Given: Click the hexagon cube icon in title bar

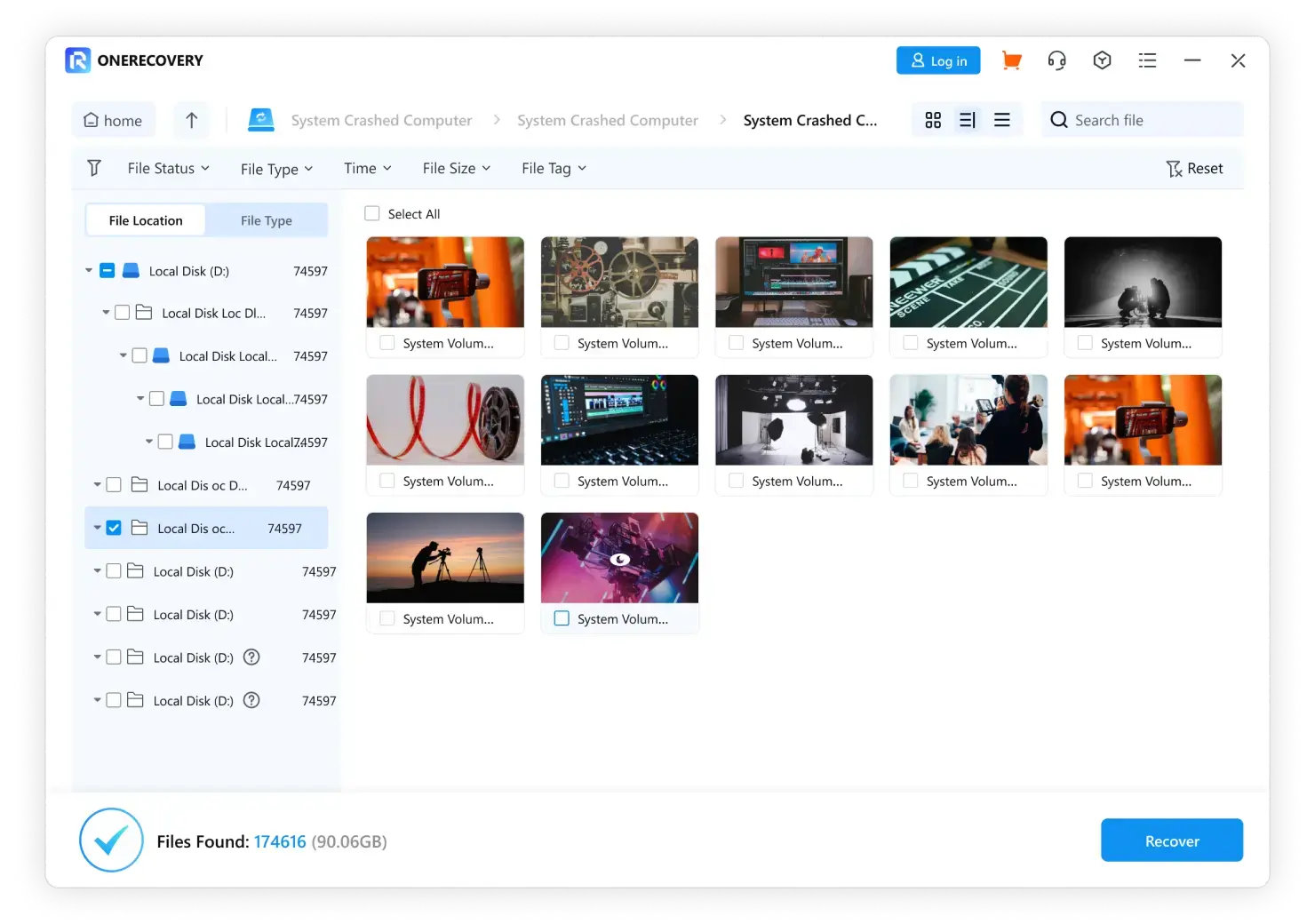Looking at the screenshot, I should (1102, 60).
